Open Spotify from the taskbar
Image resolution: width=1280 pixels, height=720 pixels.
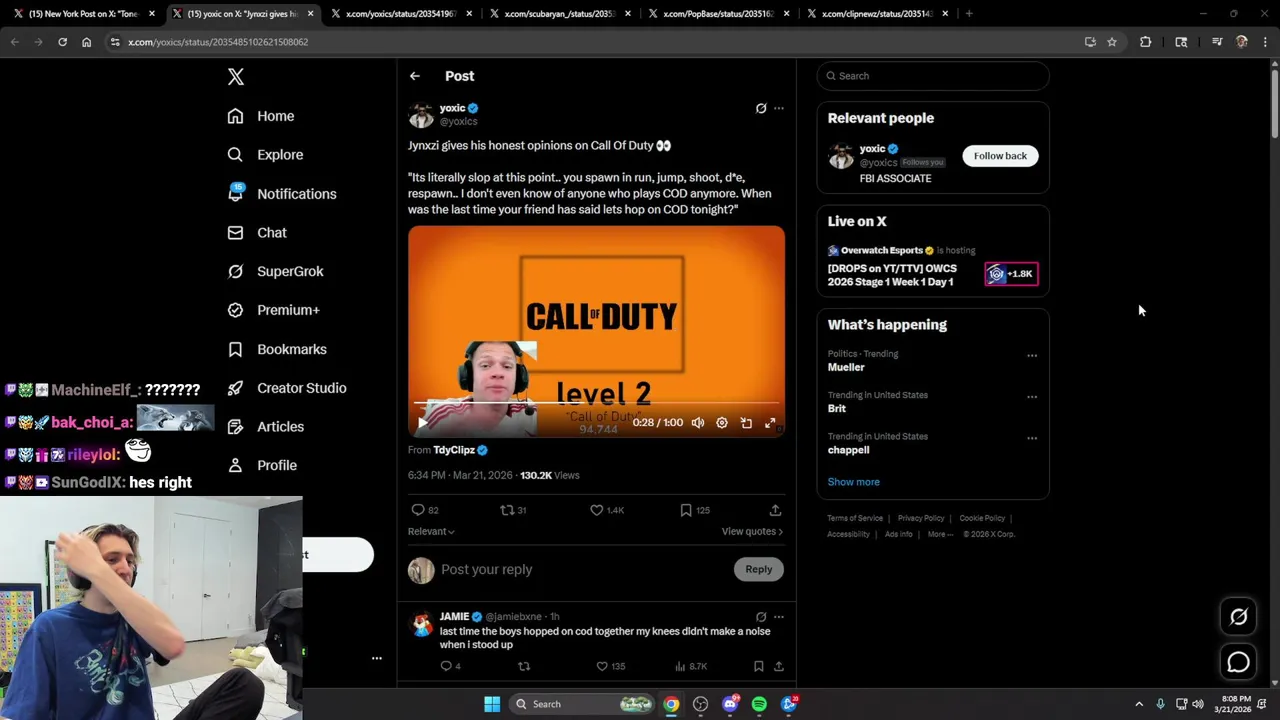click(x=759, y=704)
